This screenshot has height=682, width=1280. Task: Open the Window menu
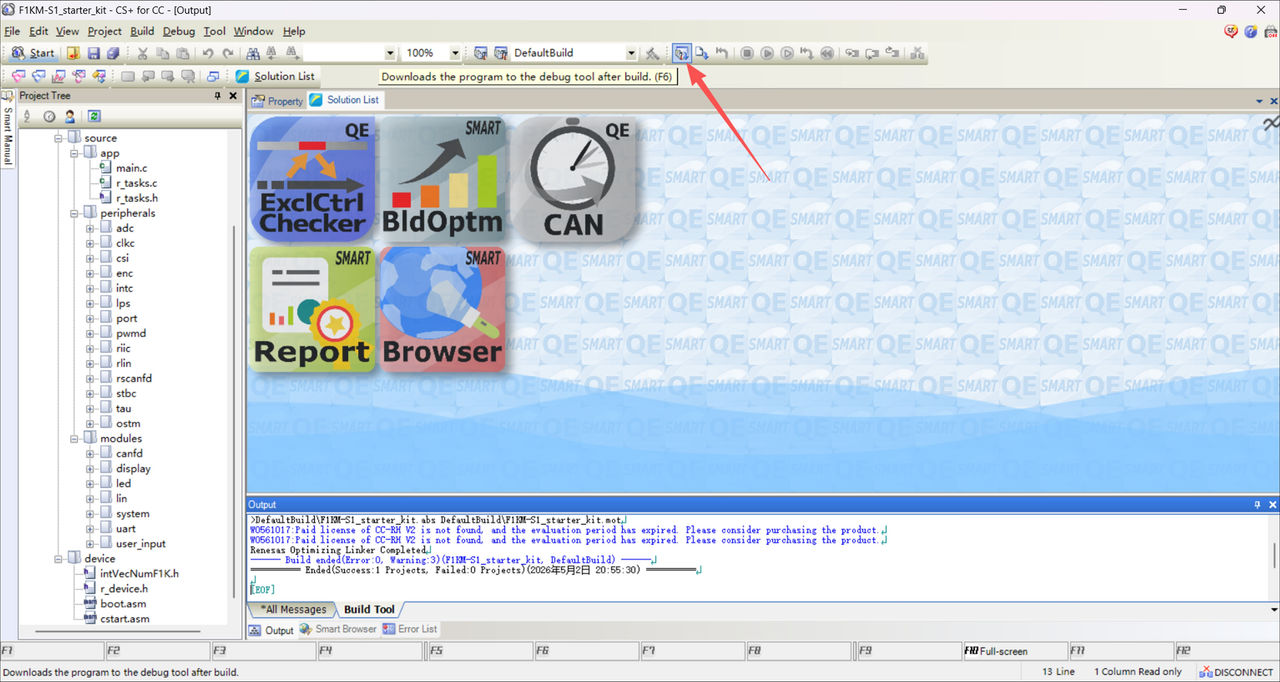tap(254, 31)
